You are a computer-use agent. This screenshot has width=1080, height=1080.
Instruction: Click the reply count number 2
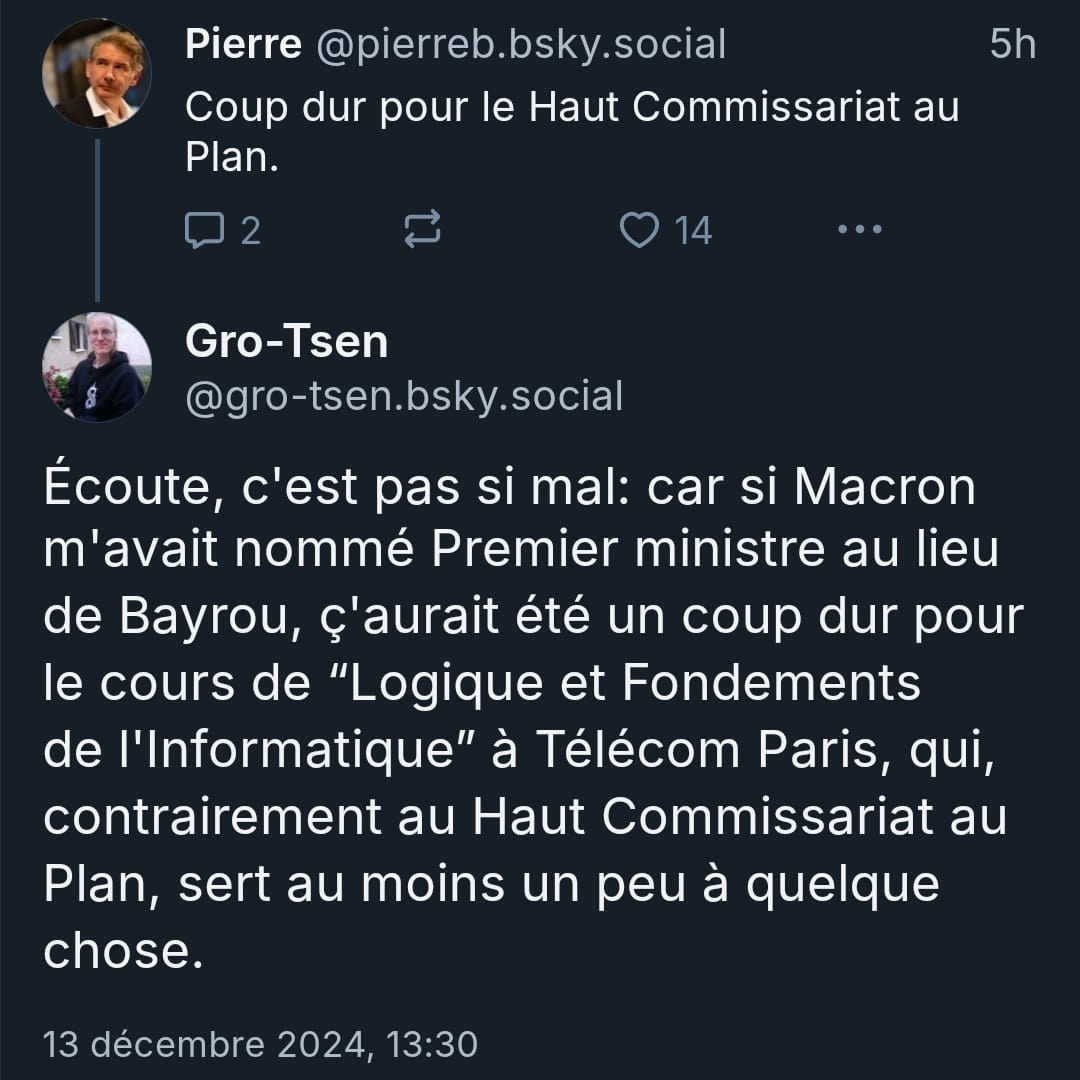250,231
